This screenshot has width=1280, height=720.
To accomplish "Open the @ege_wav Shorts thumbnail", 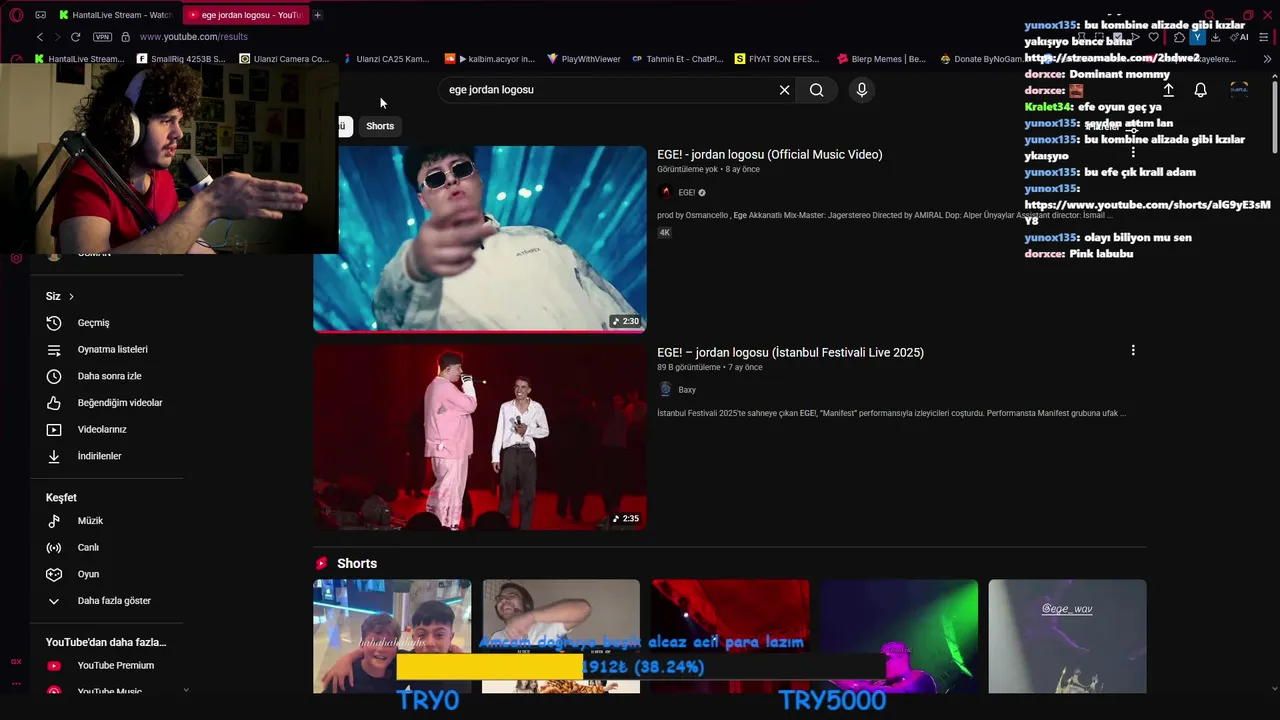I will coord(1067,636).
